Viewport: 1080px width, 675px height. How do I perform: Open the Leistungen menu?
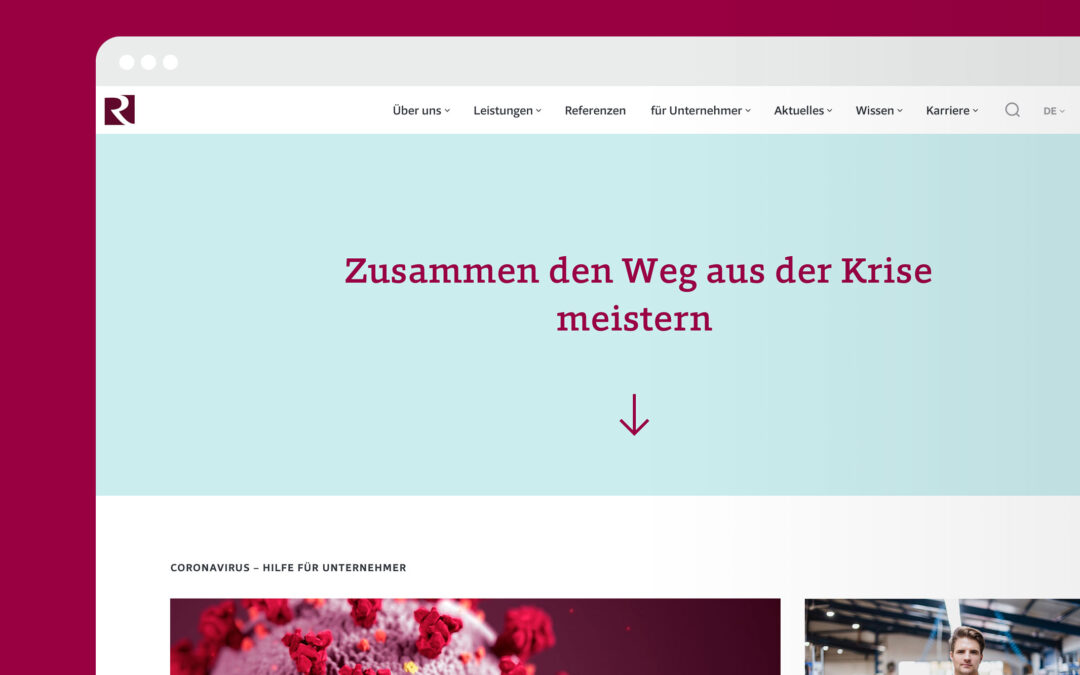point(507,111)
